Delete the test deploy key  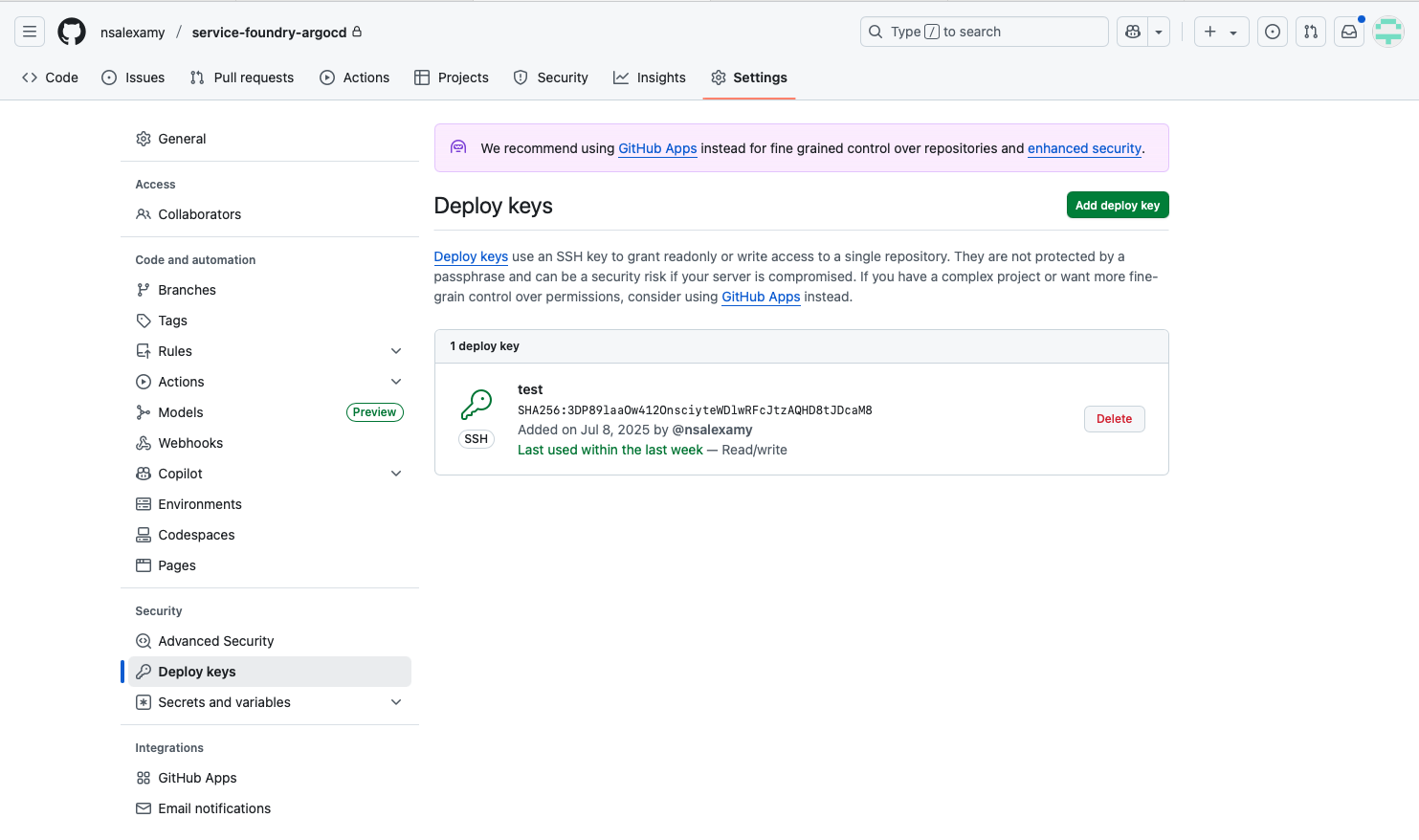tap(1114, 419)
